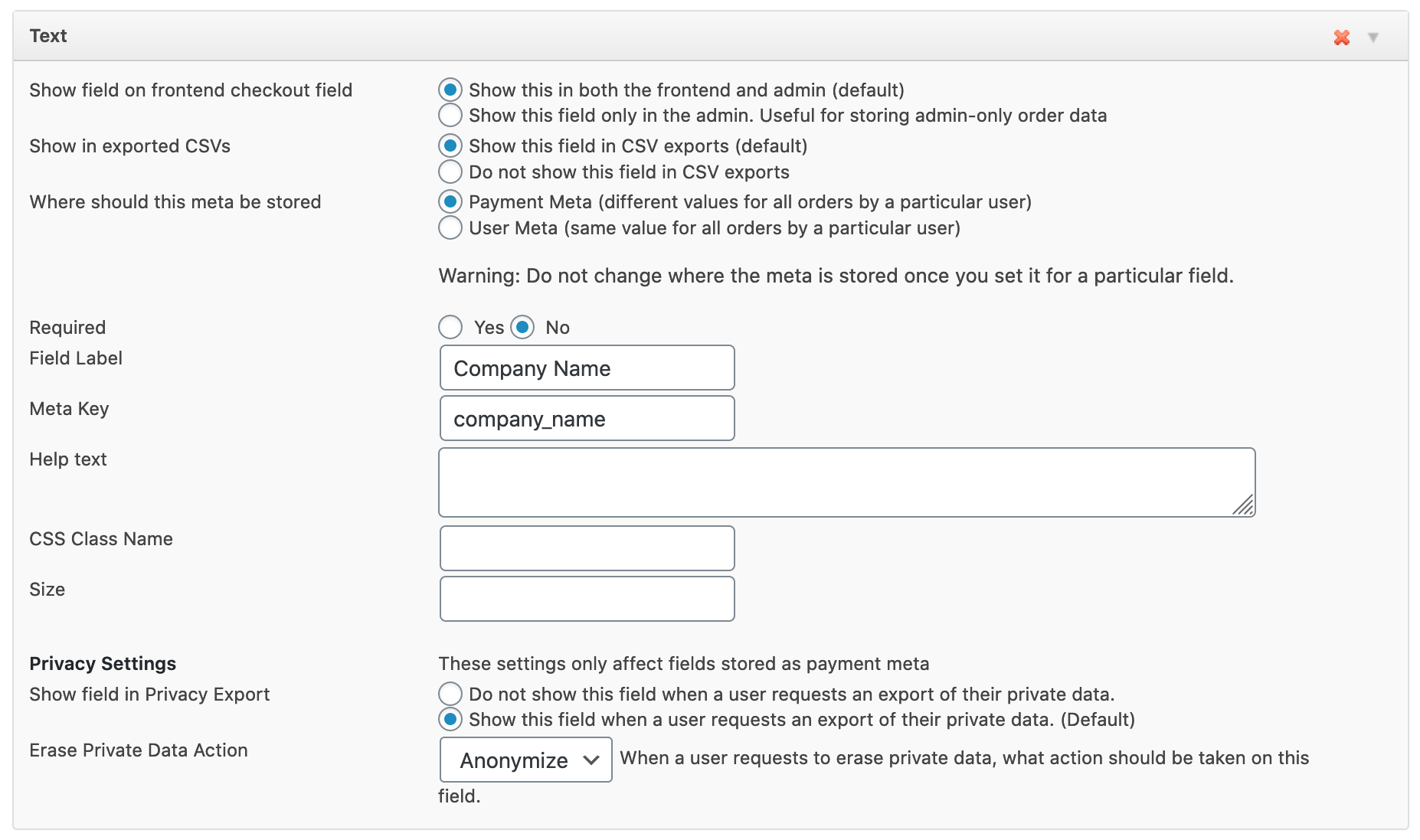The height and width of the screenshot is (840, 1420).
Task: Set Required to No
Action: [x=522, y=327]
